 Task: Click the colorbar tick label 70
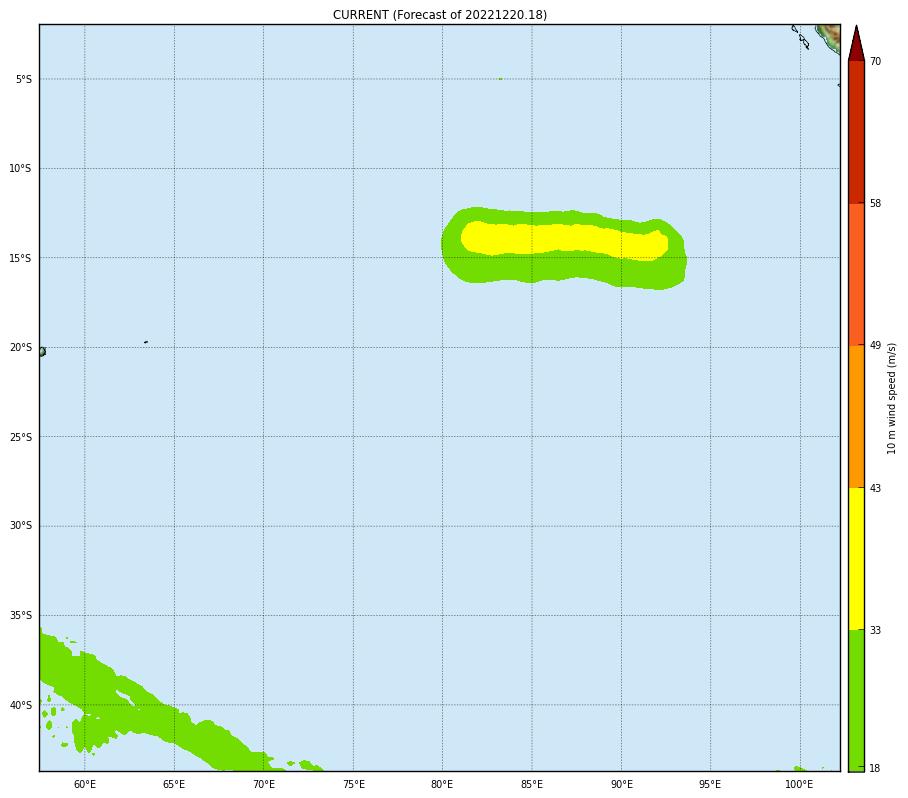(875, 62)
